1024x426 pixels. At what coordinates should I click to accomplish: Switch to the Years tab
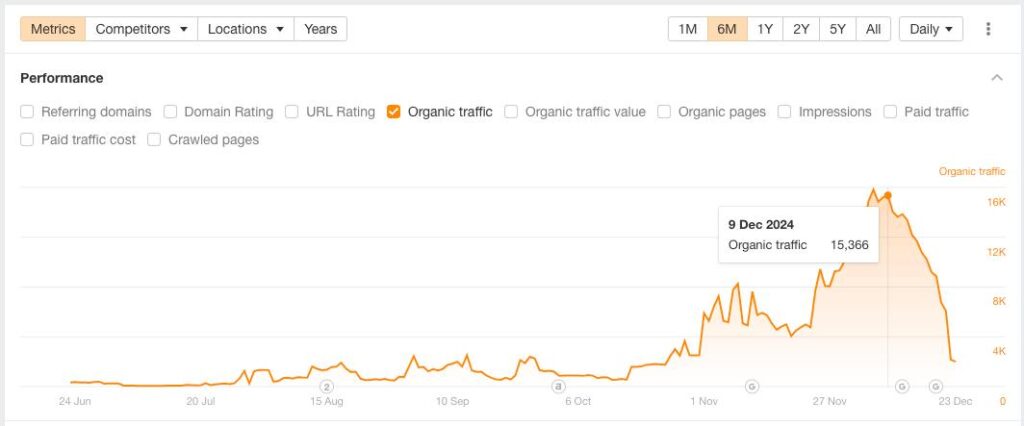tap(320, 29)
